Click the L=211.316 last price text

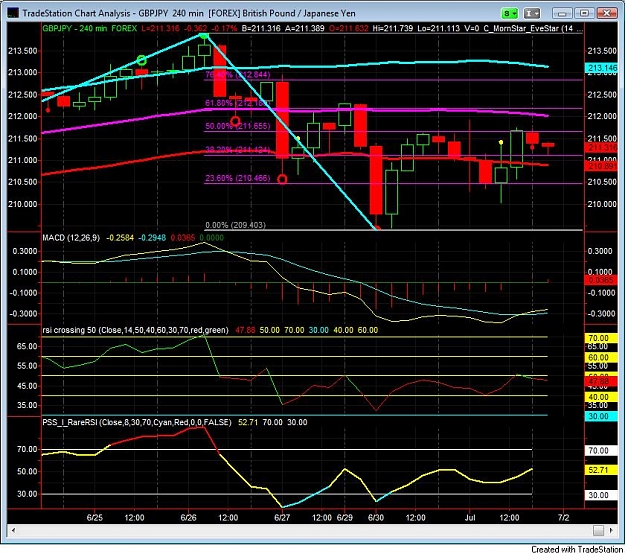pos(160,29)
